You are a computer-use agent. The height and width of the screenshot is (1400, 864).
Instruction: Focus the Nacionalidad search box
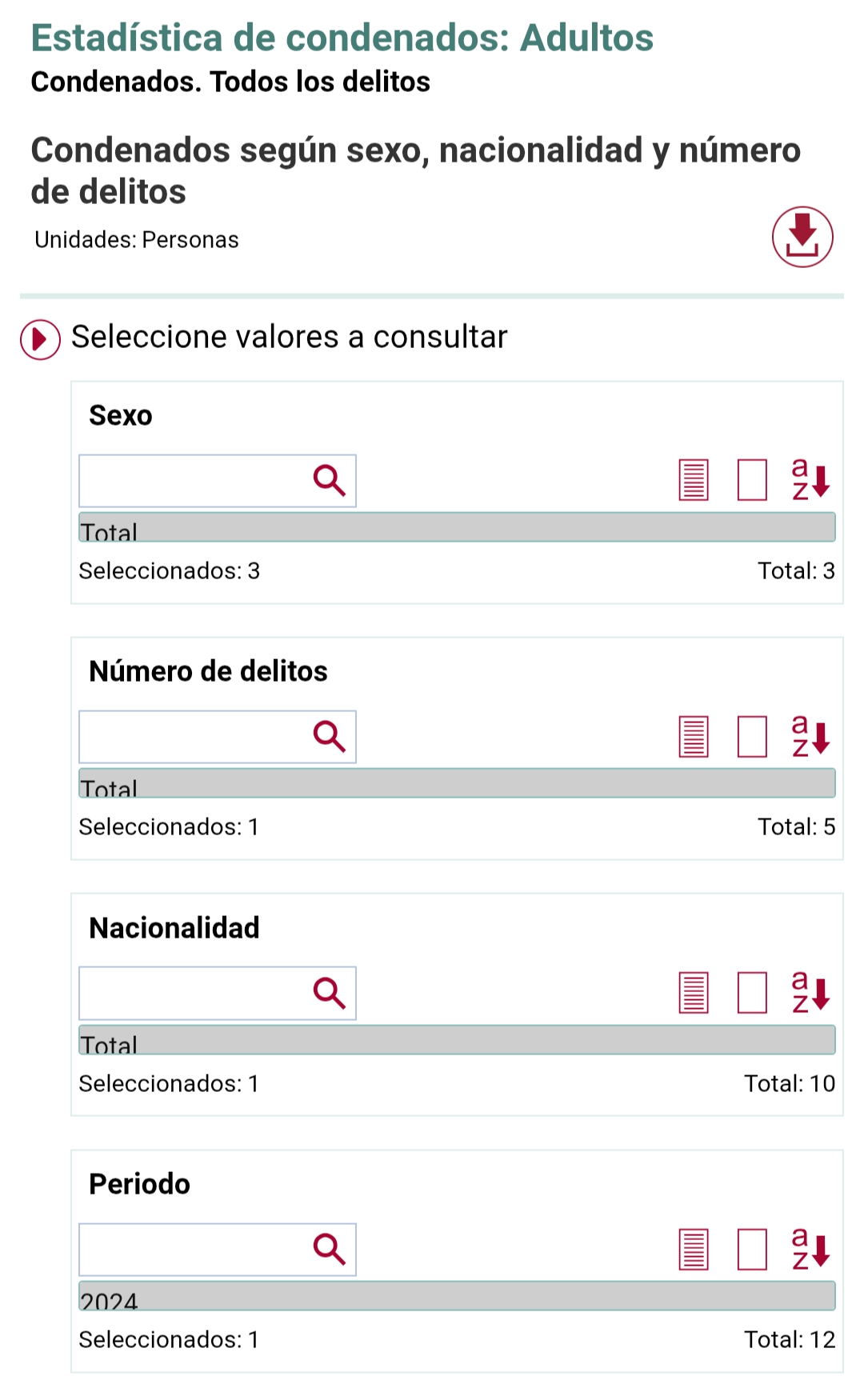pyautogui.click(x=194, y=993)
